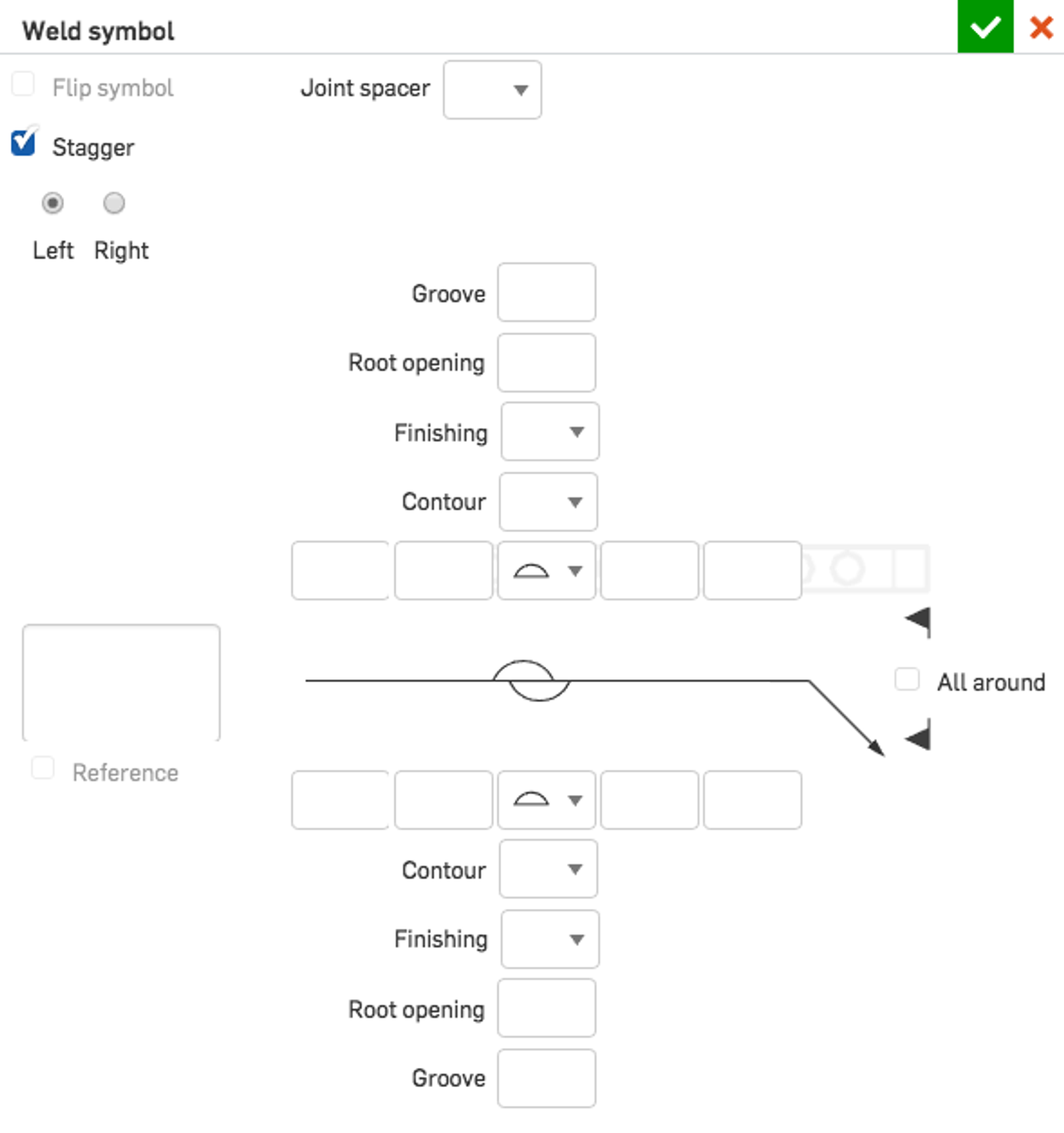The width and height of the screenshot is (1064, 1133).
Task: Open the Joint spacer dropdown
Action: [492, 90]
